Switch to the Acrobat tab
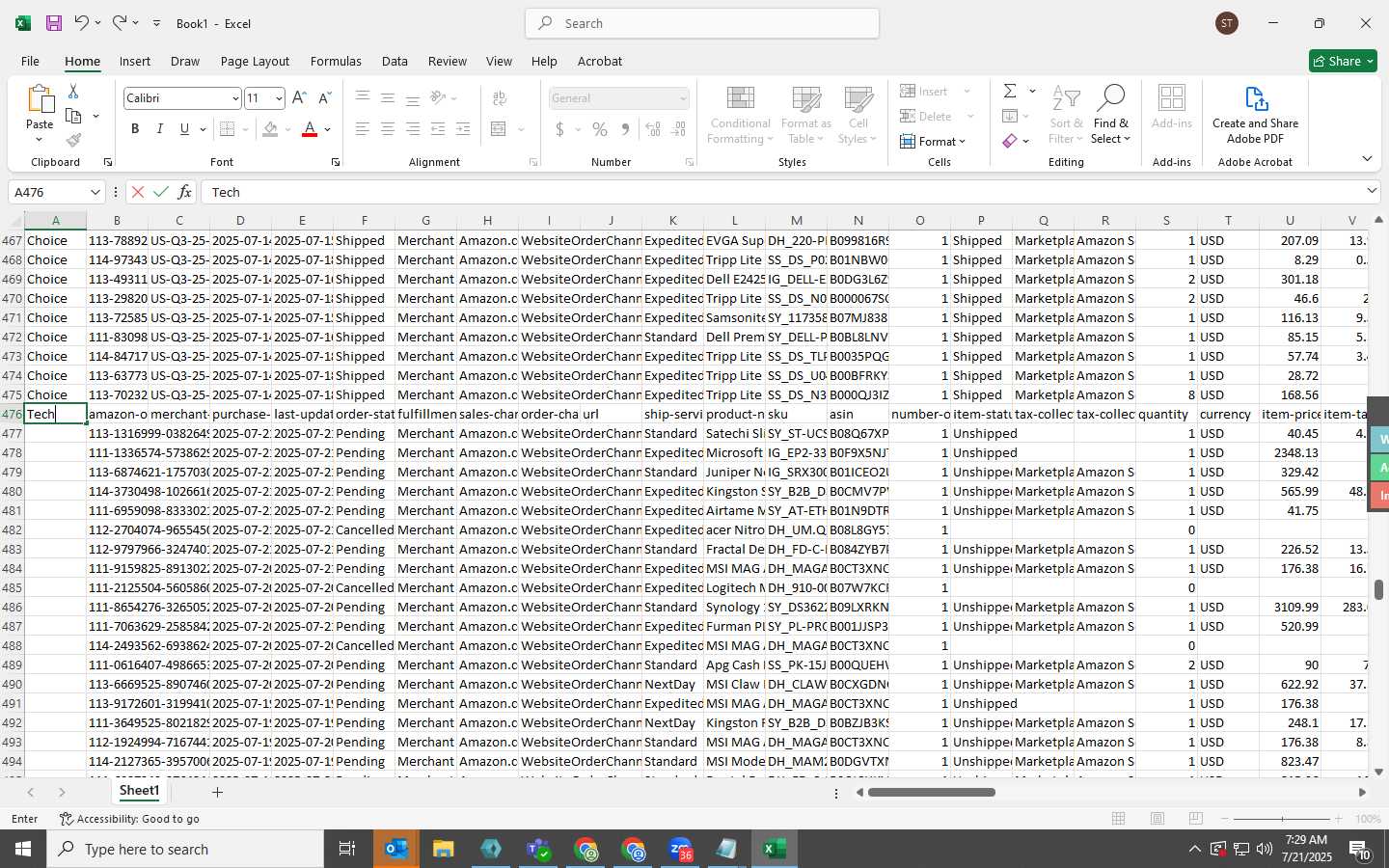This screenshot has height=868, width=1389. 600,61
